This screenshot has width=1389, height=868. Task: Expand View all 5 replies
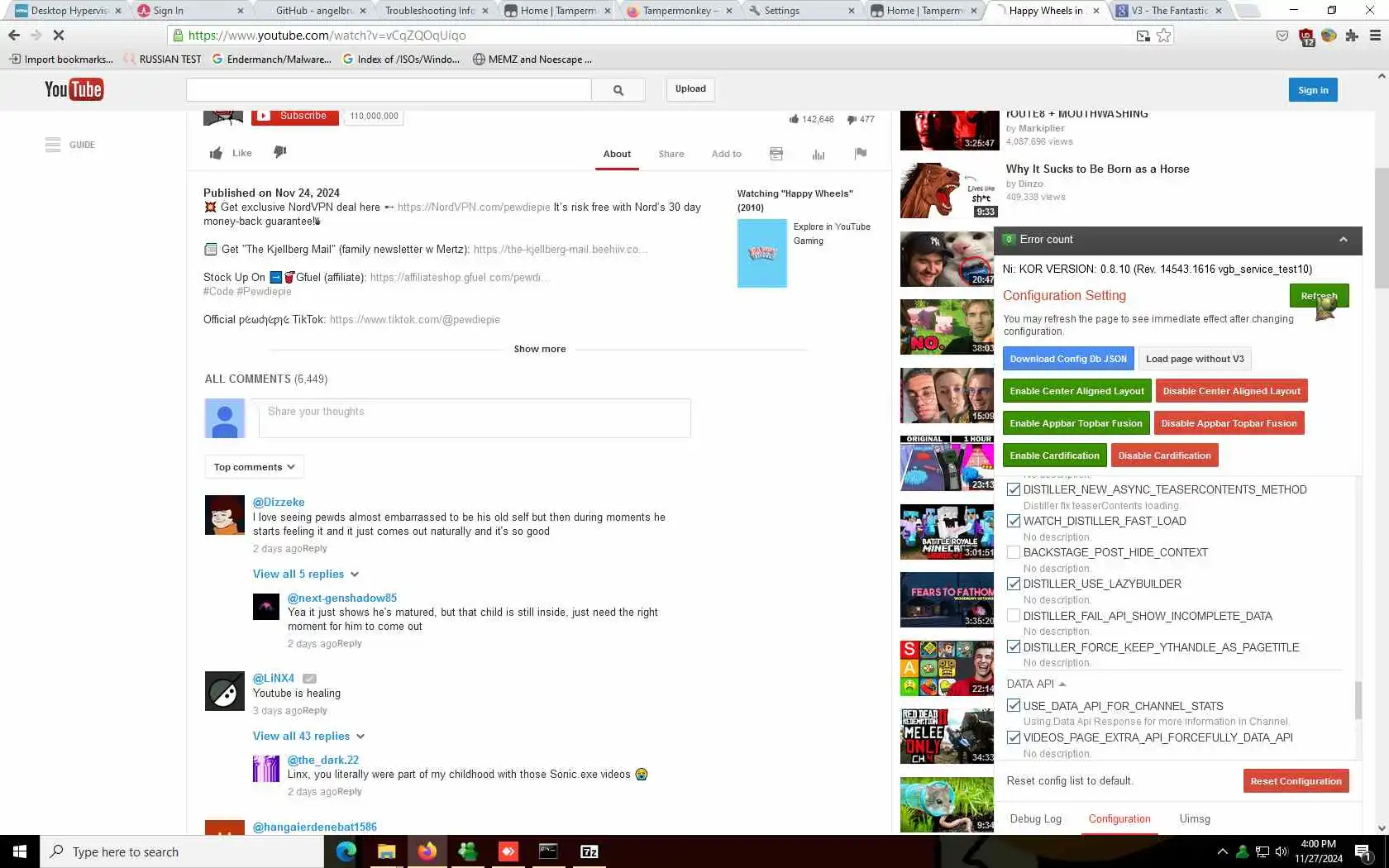pos(306,575)
